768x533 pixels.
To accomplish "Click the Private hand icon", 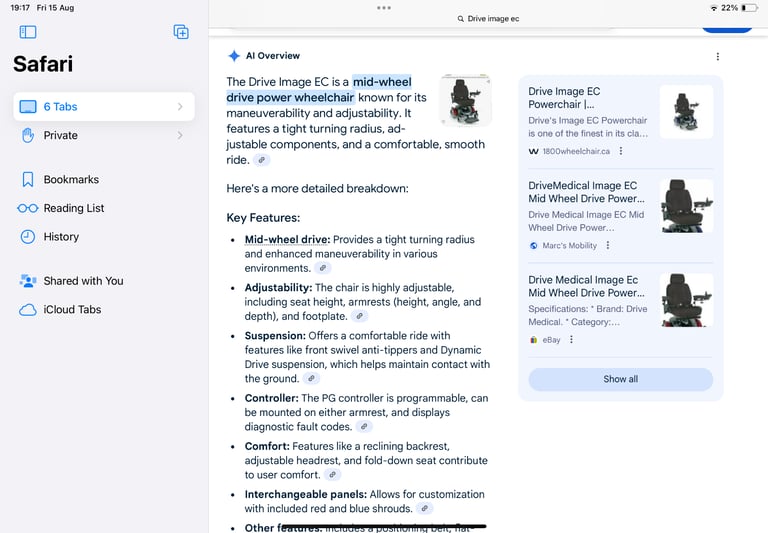I will point(28,135).
